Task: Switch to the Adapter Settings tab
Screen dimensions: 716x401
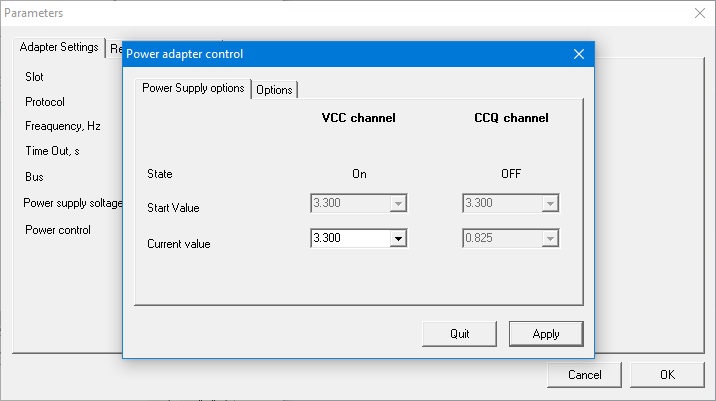Action: [60, 48]
